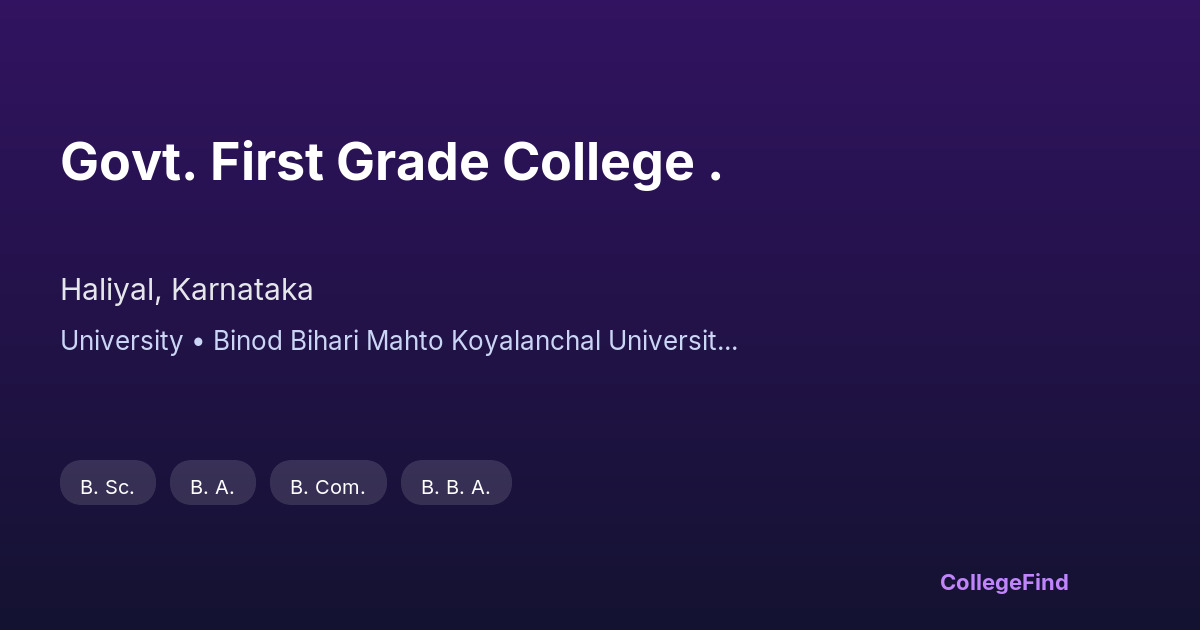Click the word First in title
The image size is (1200, 630).
pos(266,162)
